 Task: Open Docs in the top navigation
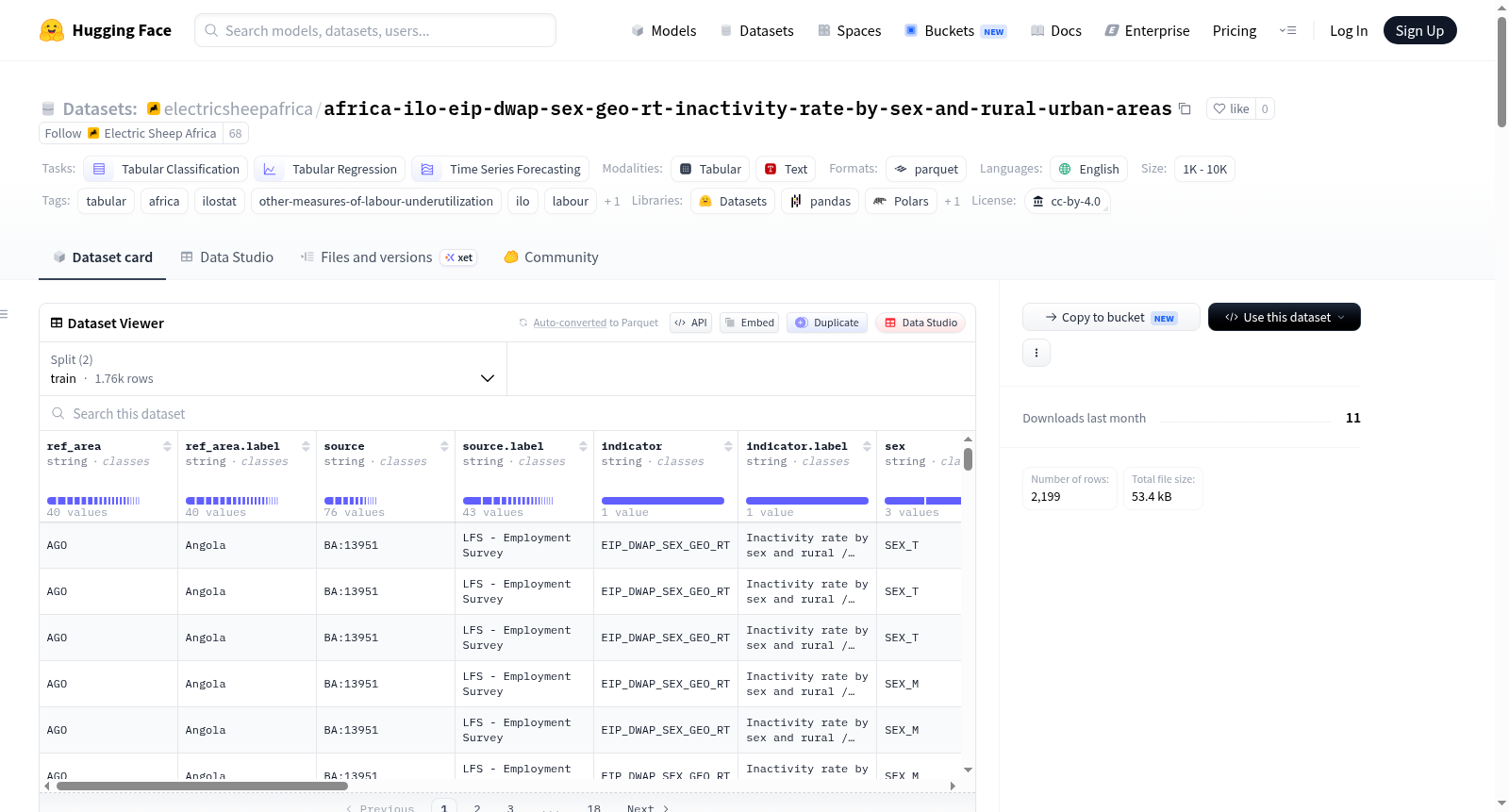[1055, 30]
